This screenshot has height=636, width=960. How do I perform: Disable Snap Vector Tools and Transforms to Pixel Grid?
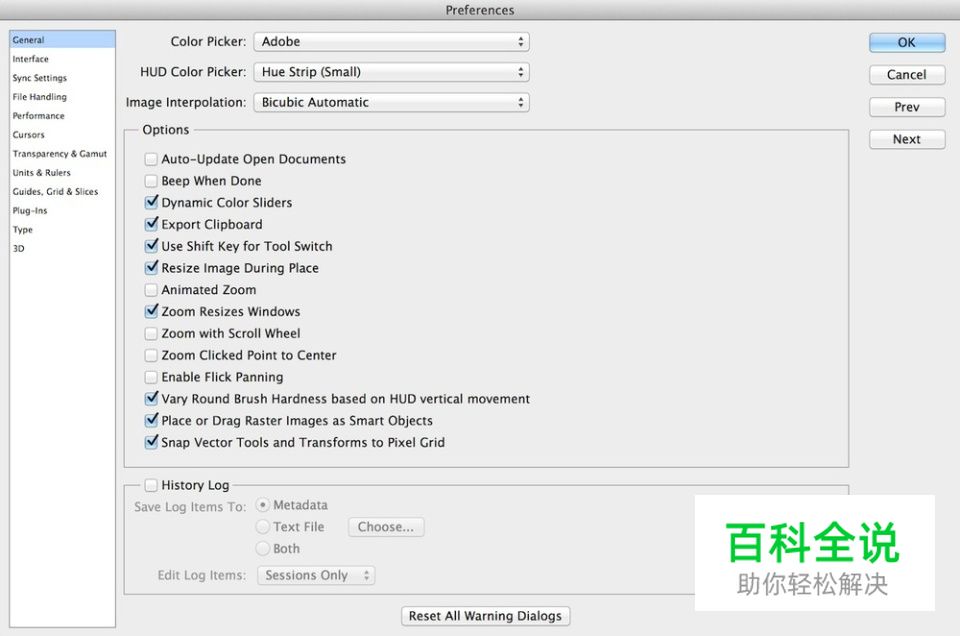click(151, 442)
